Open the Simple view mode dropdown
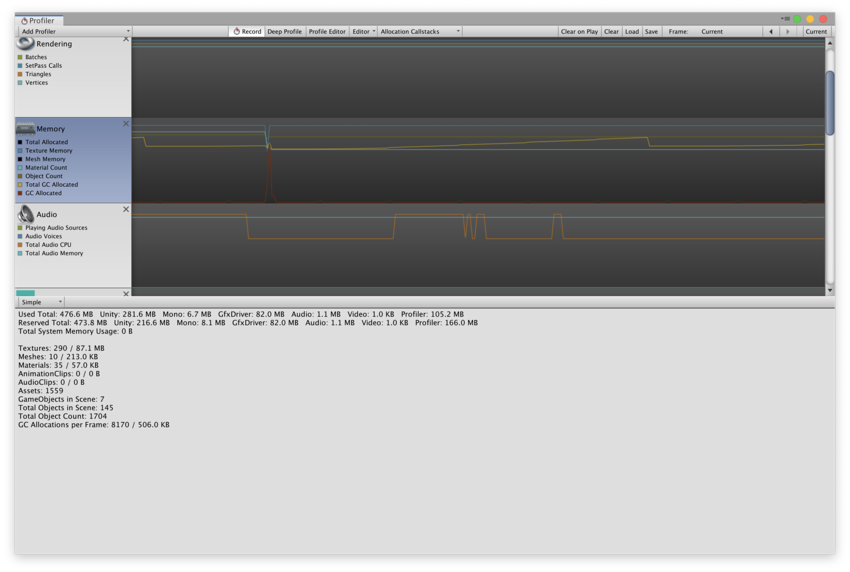 pos(41,302)
